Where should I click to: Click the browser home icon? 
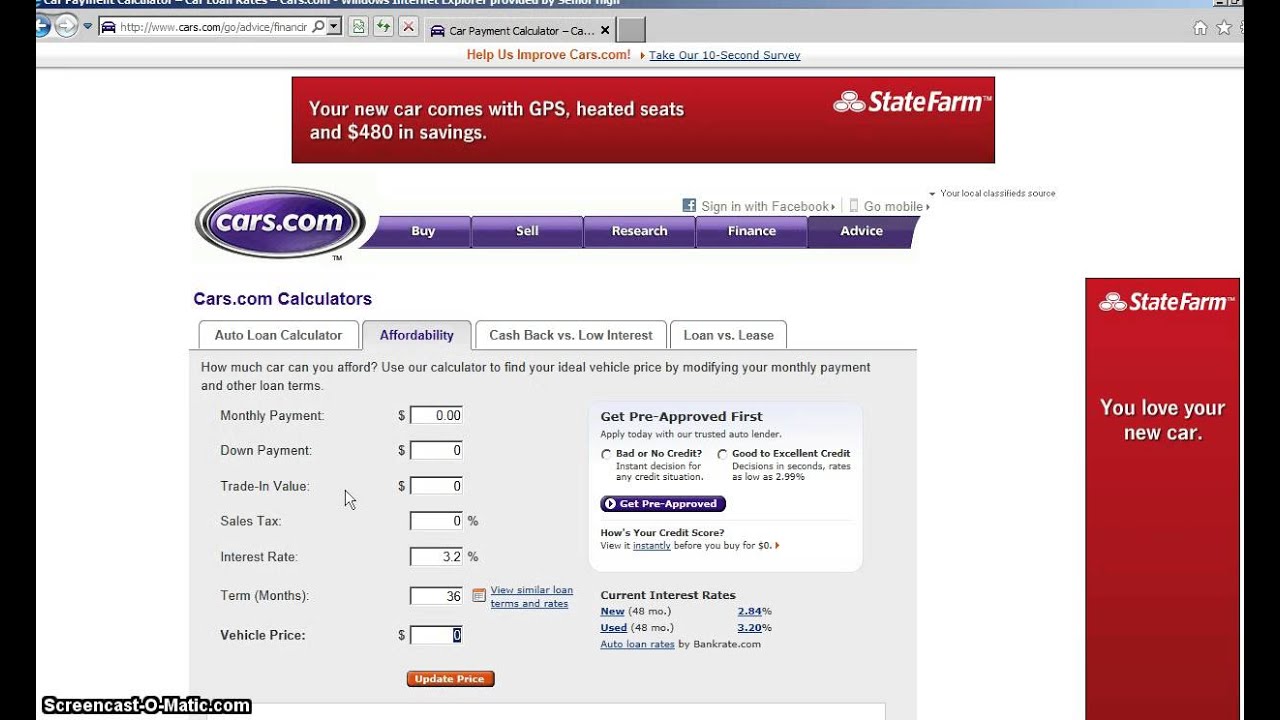click(1200, 28)
